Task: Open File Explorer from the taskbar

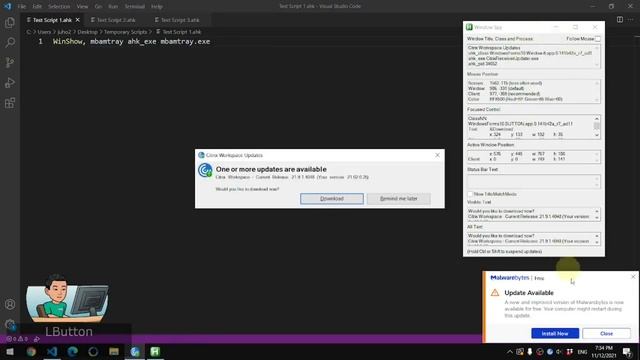Action: tap(114, 351)
